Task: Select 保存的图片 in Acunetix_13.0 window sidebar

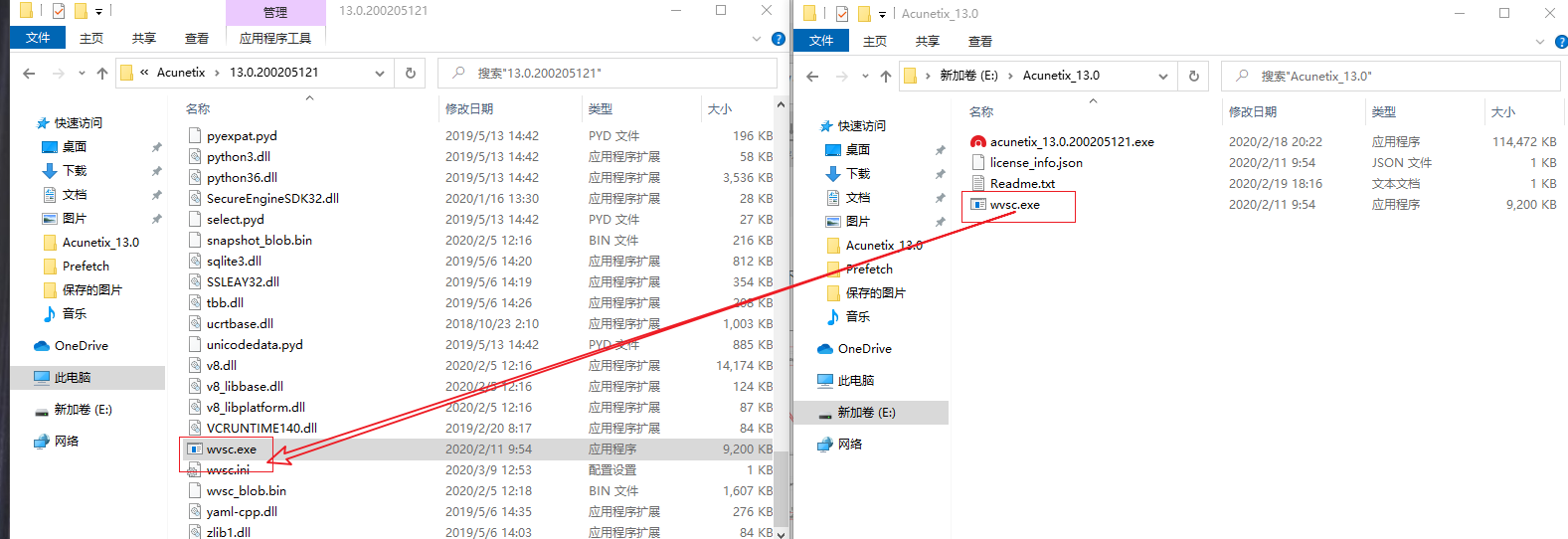Action: (x=875, y=293)
